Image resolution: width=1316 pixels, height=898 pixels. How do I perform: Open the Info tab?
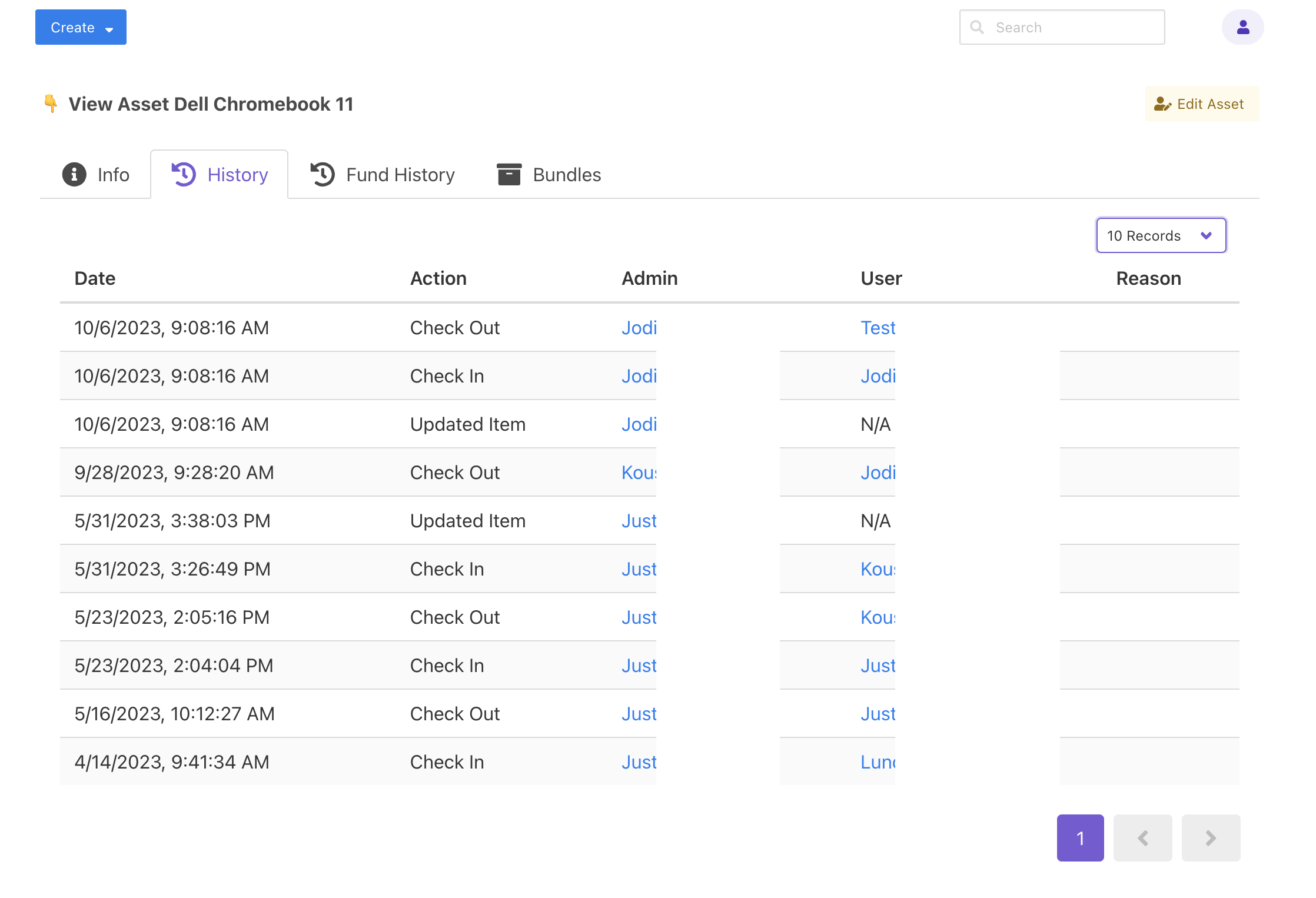click(x=113, y=175)
